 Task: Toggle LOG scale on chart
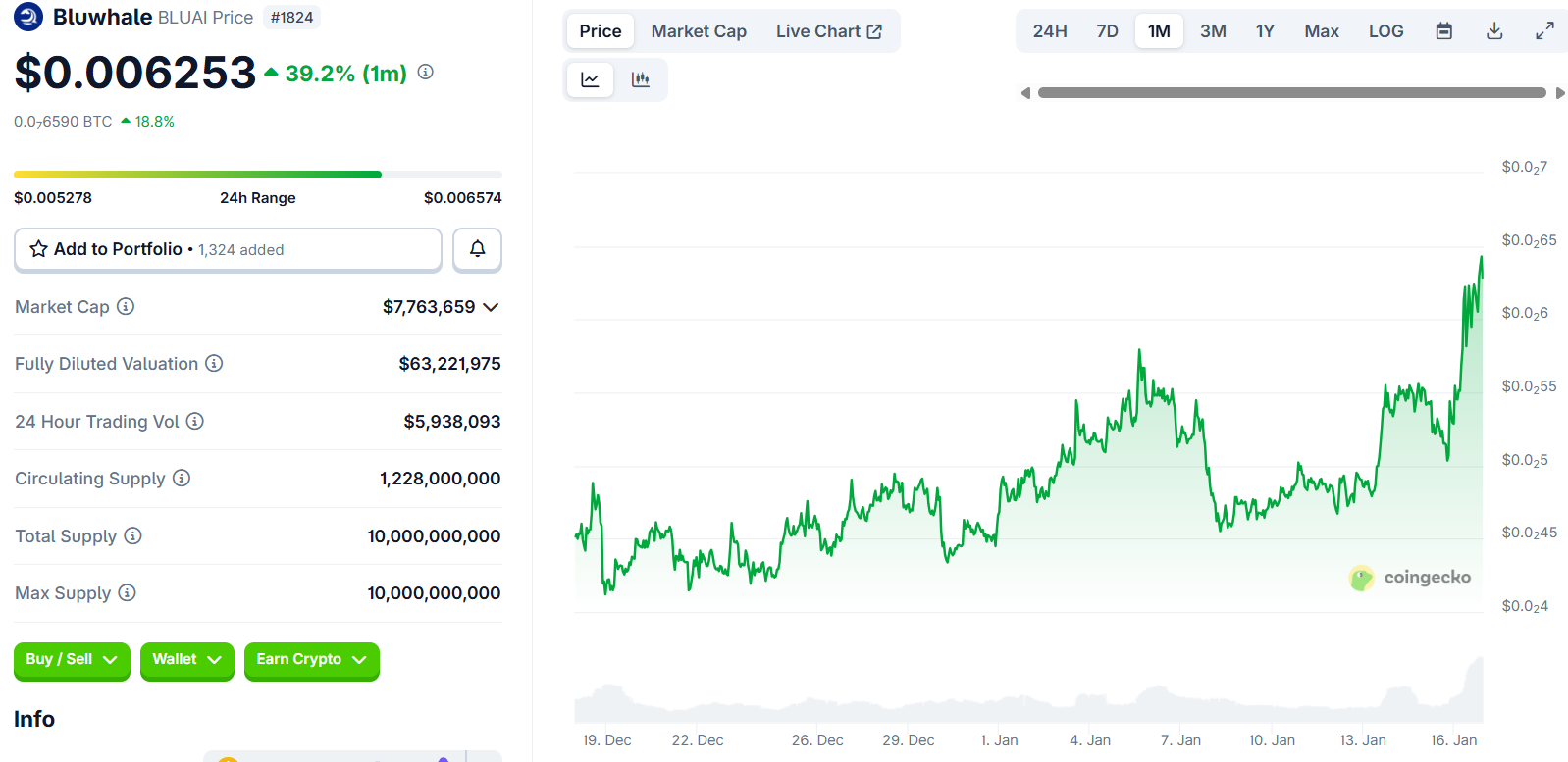click(1385, 31)
